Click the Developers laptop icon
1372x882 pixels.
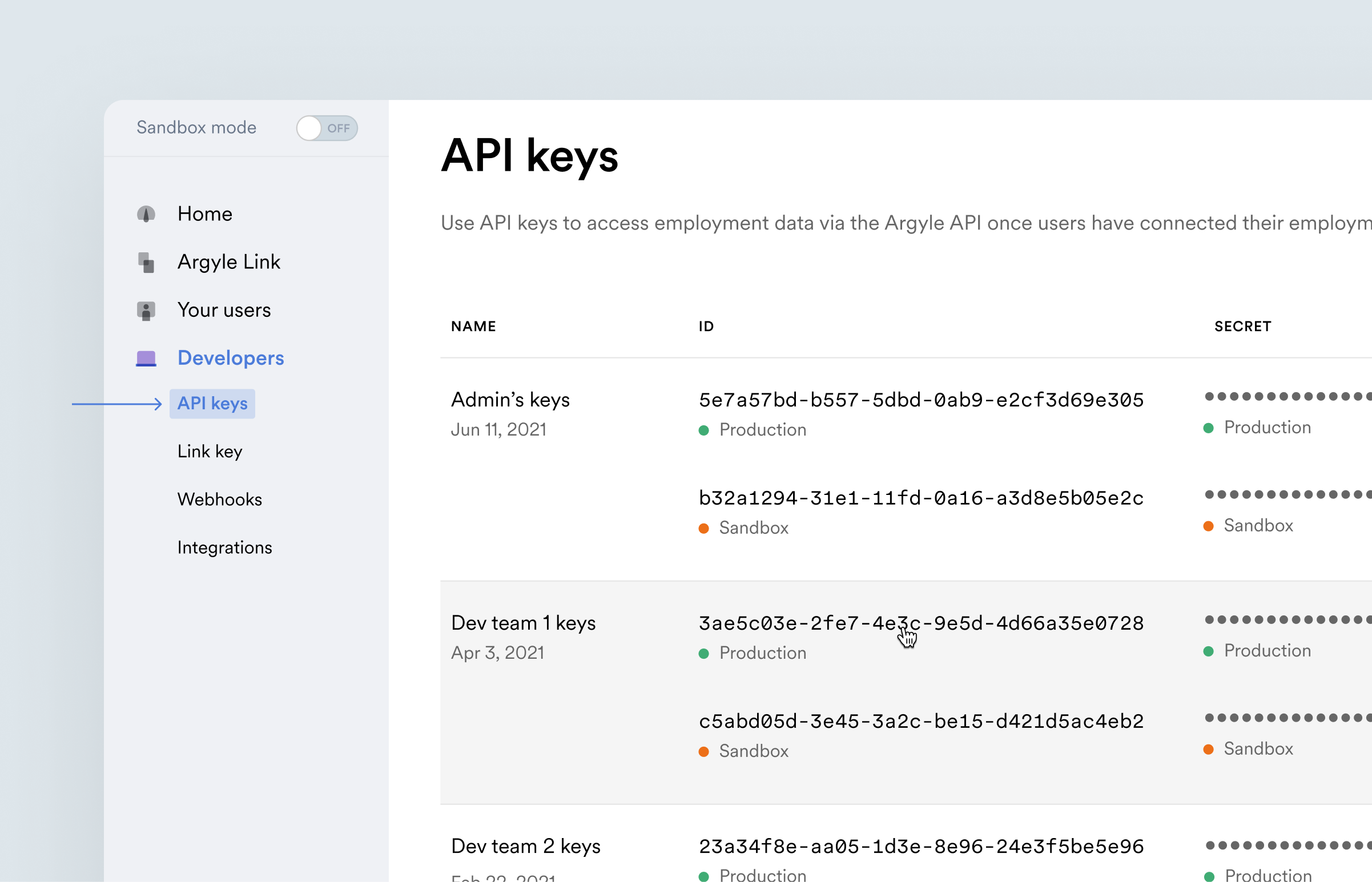tap(146, 359)
